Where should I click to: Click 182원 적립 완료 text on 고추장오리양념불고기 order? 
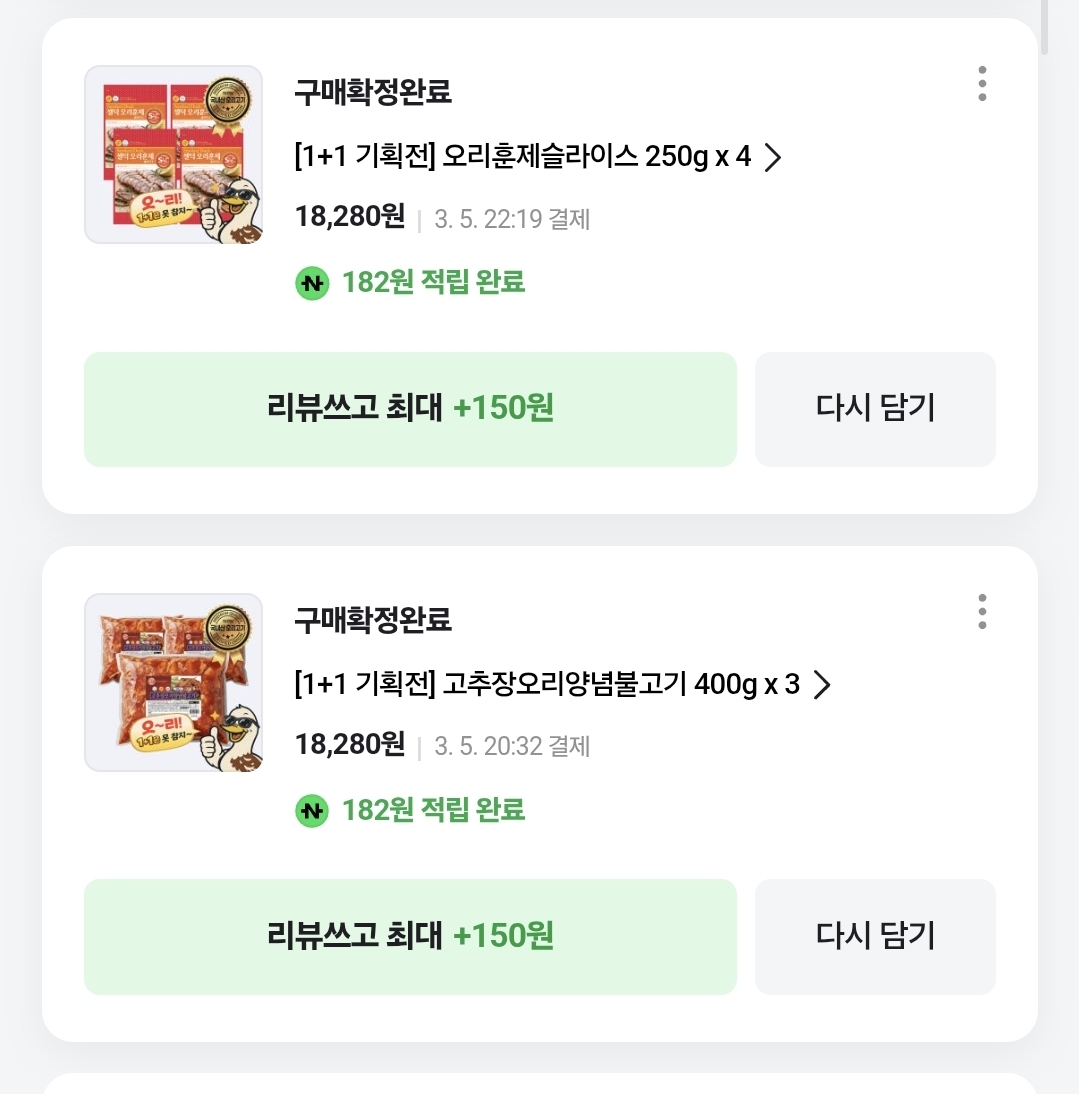tap(433, 810)
